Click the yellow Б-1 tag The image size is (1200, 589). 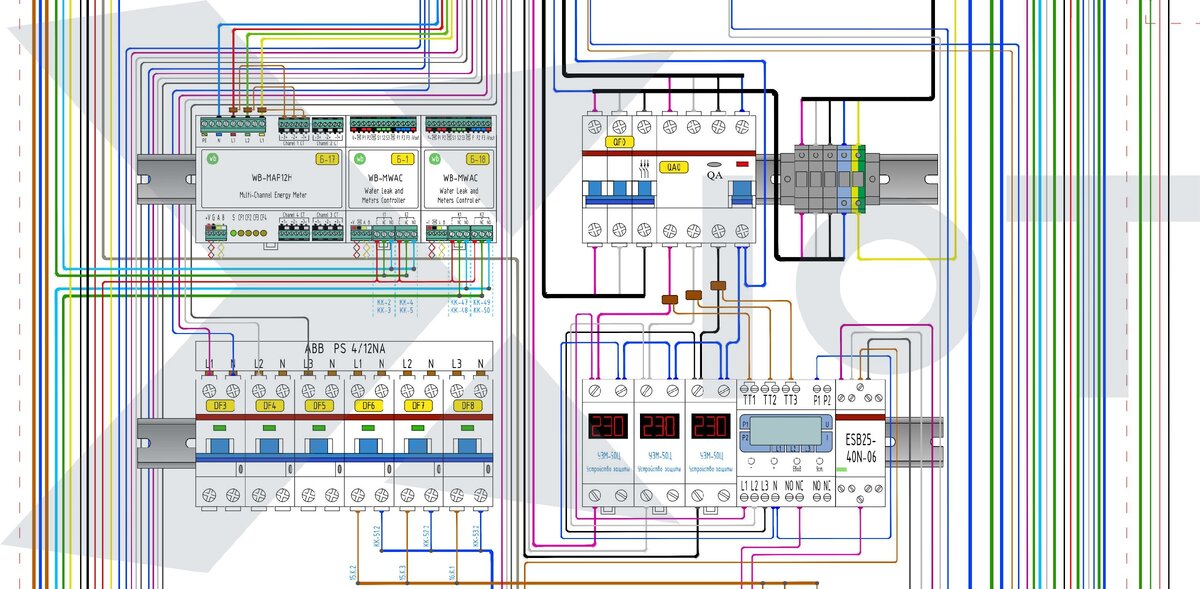tap(404, 159)
